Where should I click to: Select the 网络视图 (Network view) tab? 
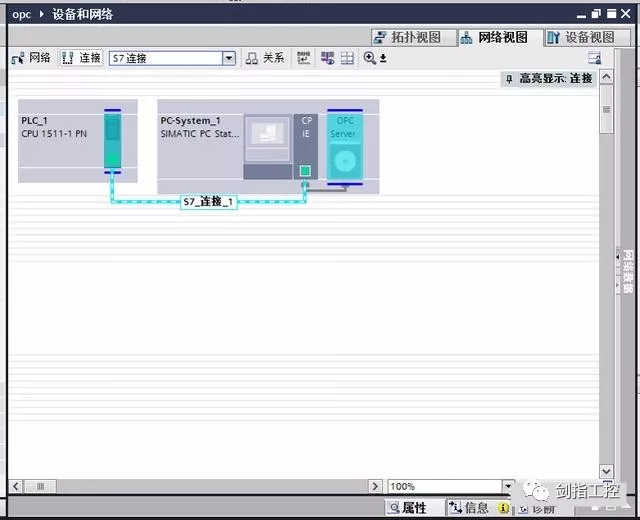[494, 37]
